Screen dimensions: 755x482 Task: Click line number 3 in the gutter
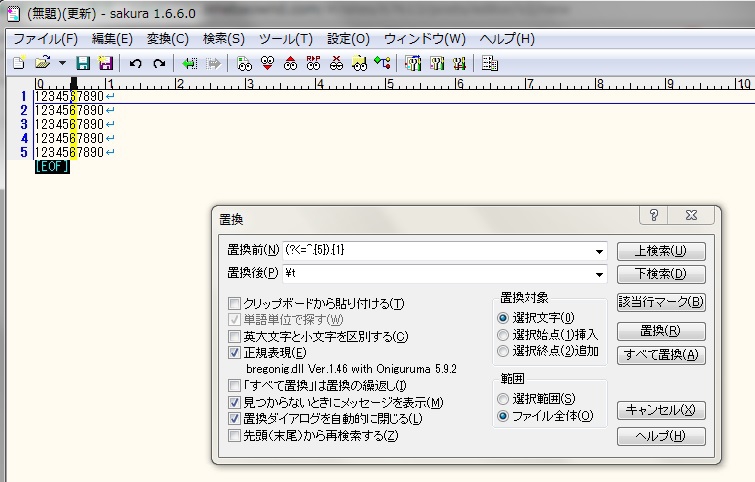pyautogui.click(x=24, y=124)
